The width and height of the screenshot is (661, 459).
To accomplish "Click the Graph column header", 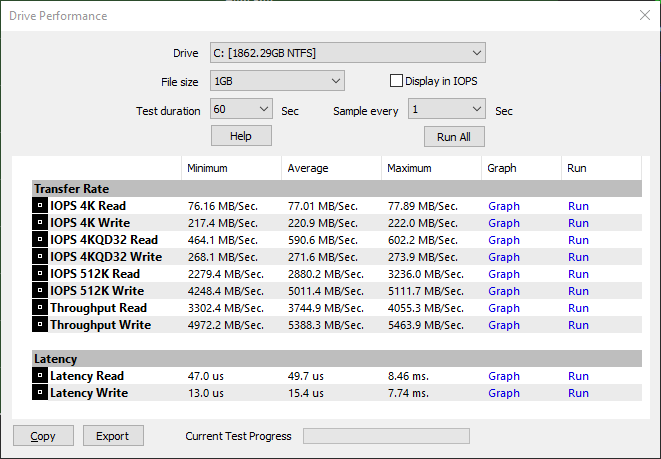I will 521,168.
